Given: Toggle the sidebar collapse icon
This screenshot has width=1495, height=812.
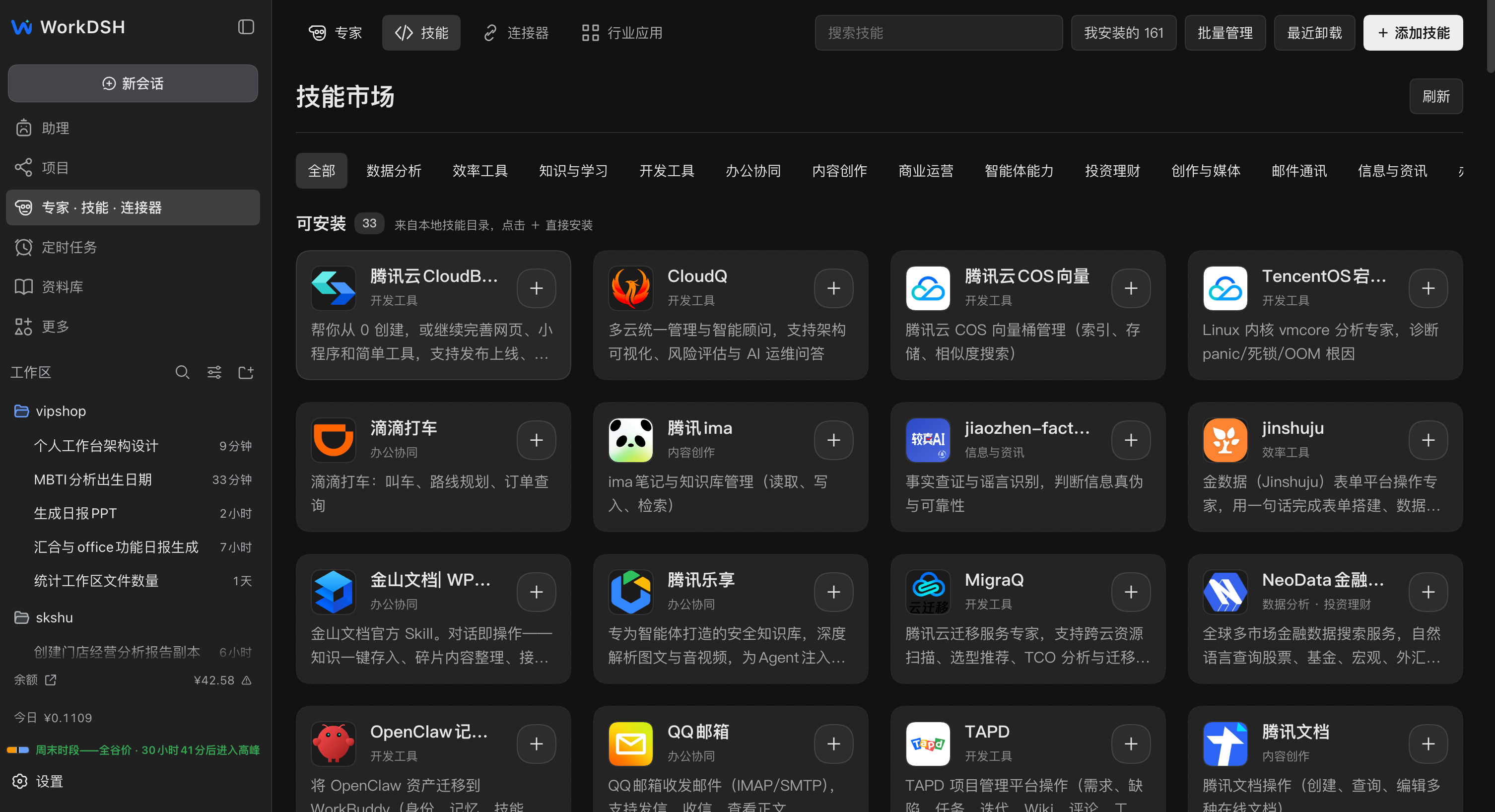Looking at the screenshot, I should pos(246,27).
